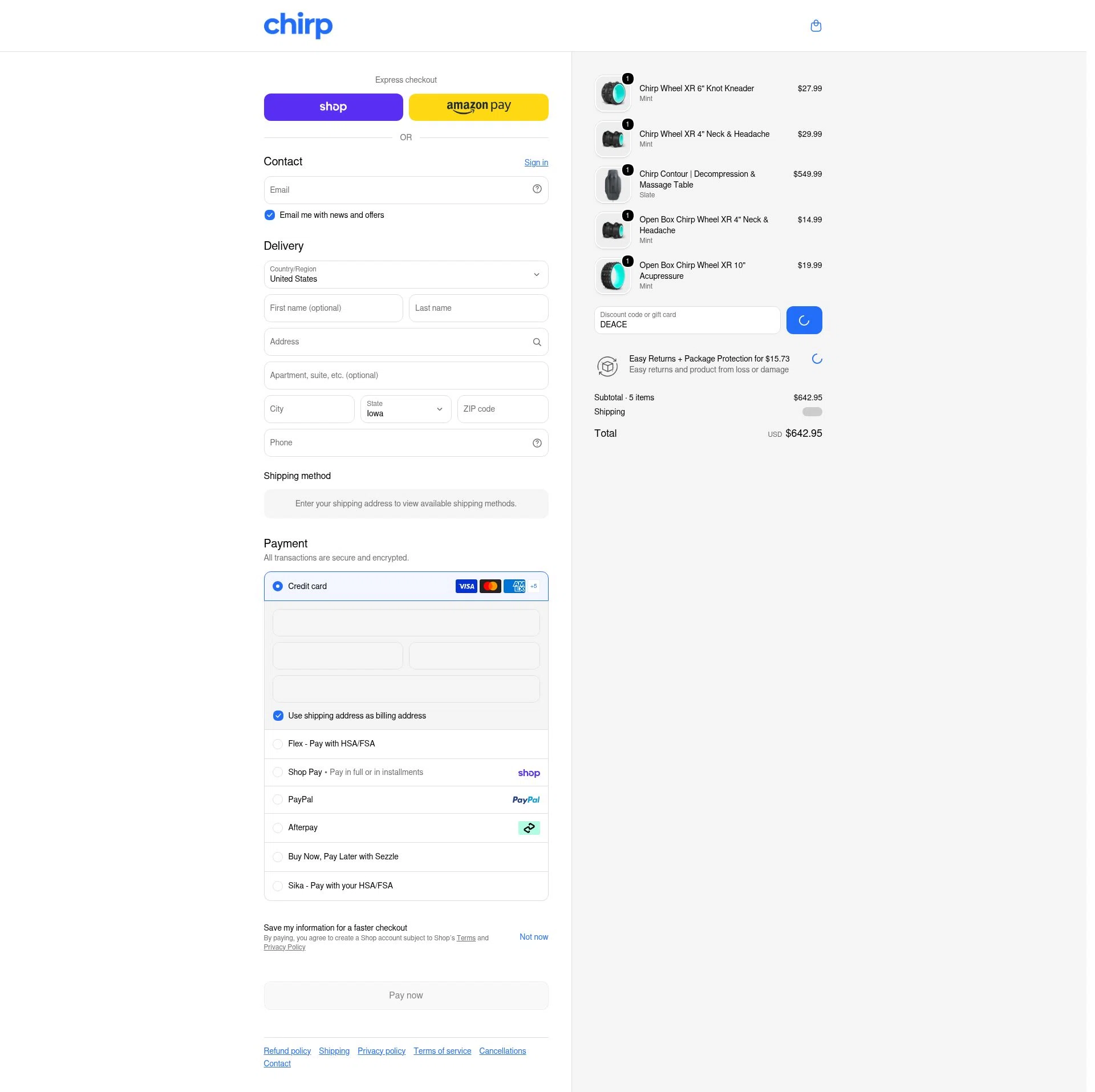Screen dimensions: 1095x1092
Task: Select Afterpay as payment method
Action: point(406,828)
